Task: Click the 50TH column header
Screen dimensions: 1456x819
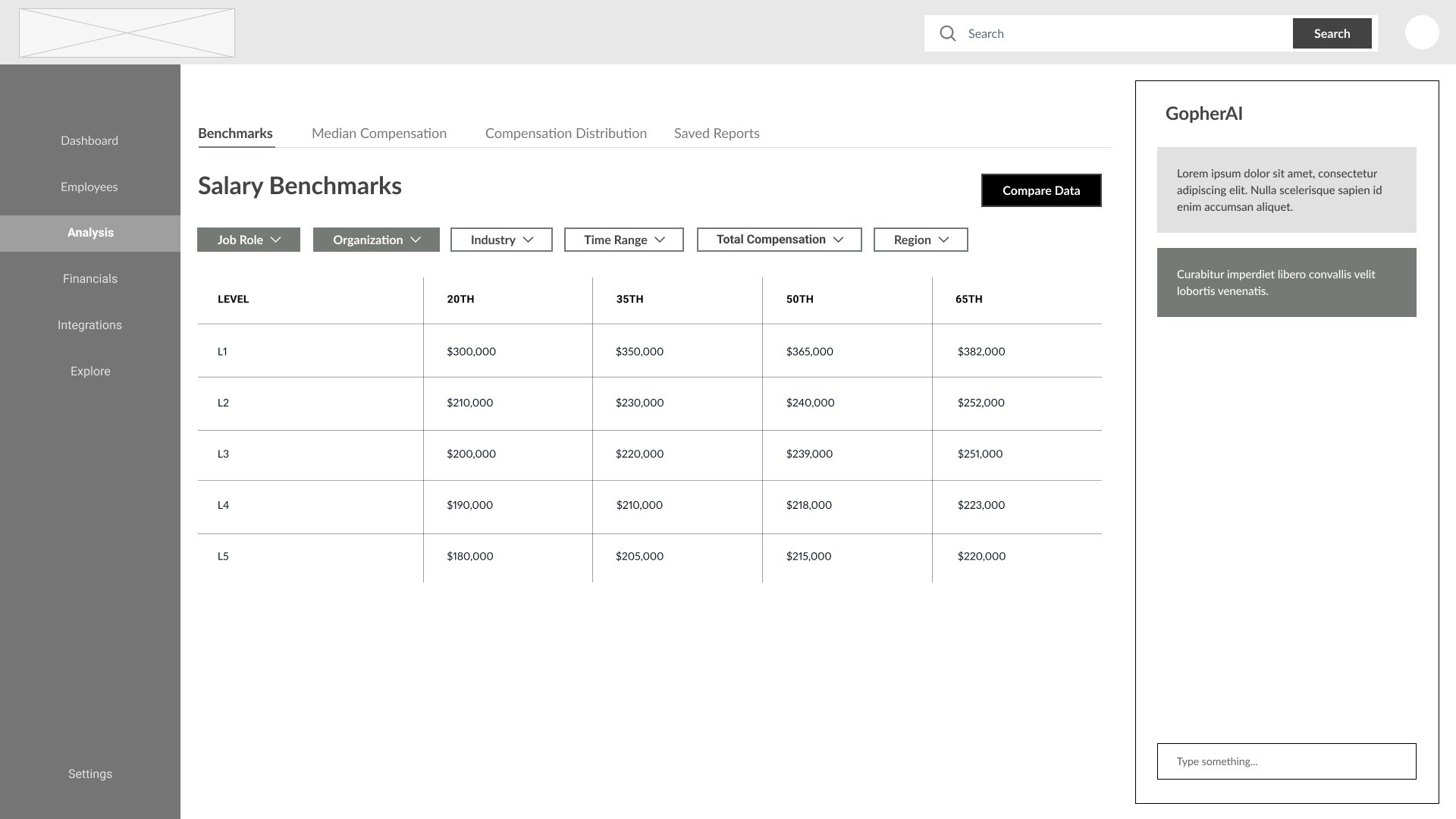Action: [x=799, y=299]
